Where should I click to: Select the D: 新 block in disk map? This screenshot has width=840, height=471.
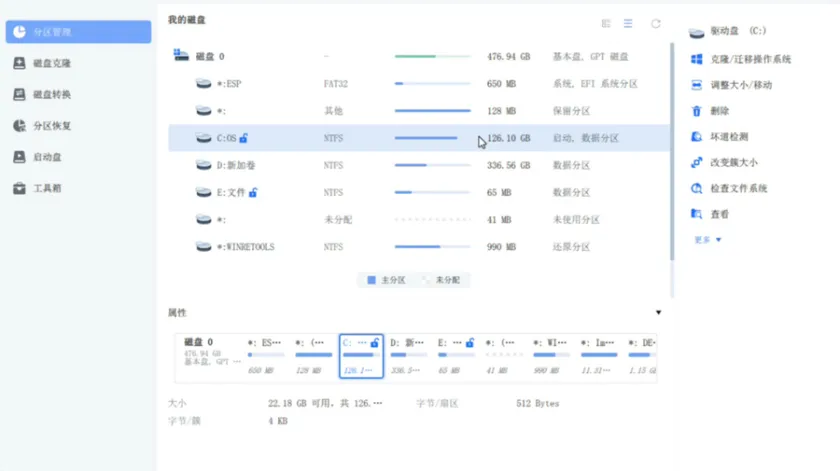[x=408, y=356]
